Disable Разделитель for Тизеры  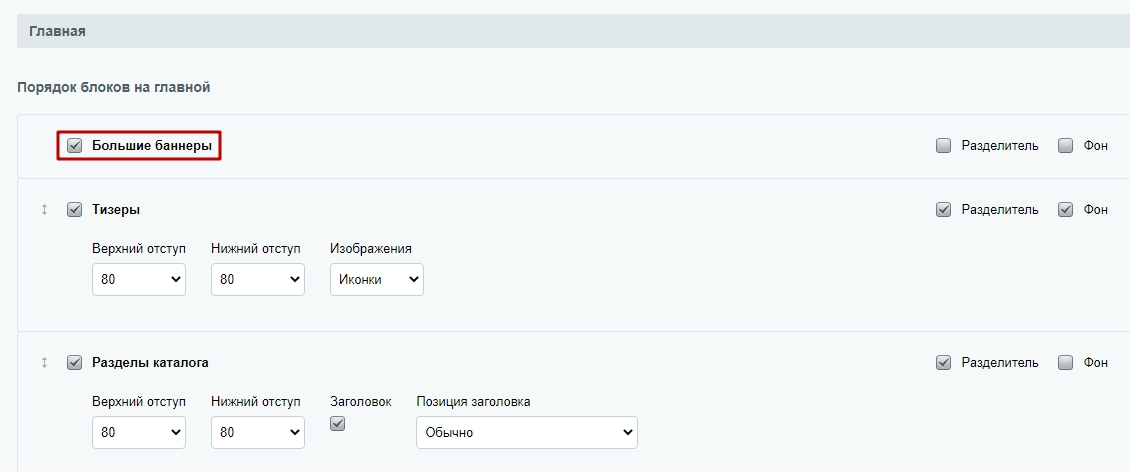coord(943,210)
